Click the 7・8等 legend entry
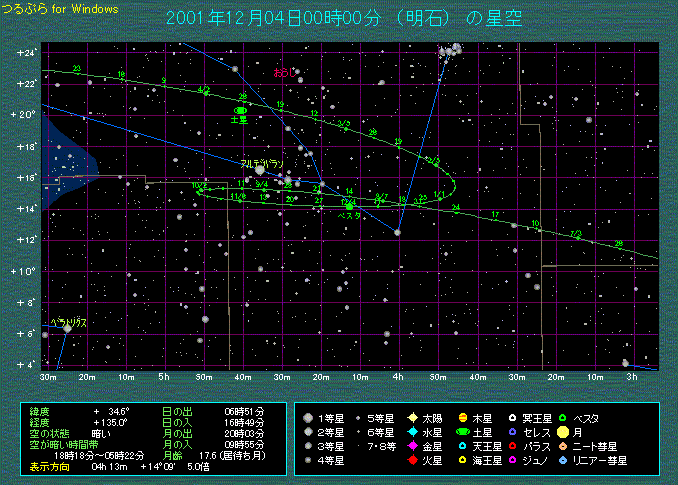This screenshot has height=485, width=678. (381, 447)
